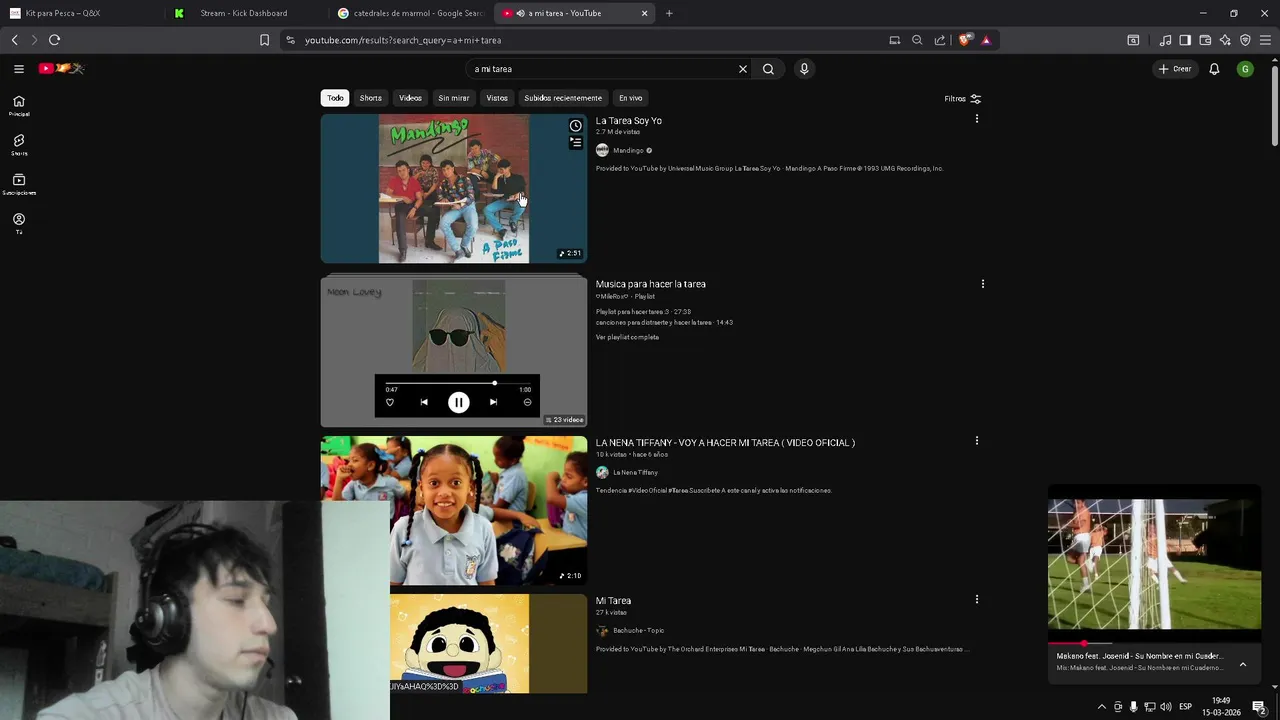Select the Vistos filter chip
Screen dimensions: 1280x720
[x=497, y=98]
